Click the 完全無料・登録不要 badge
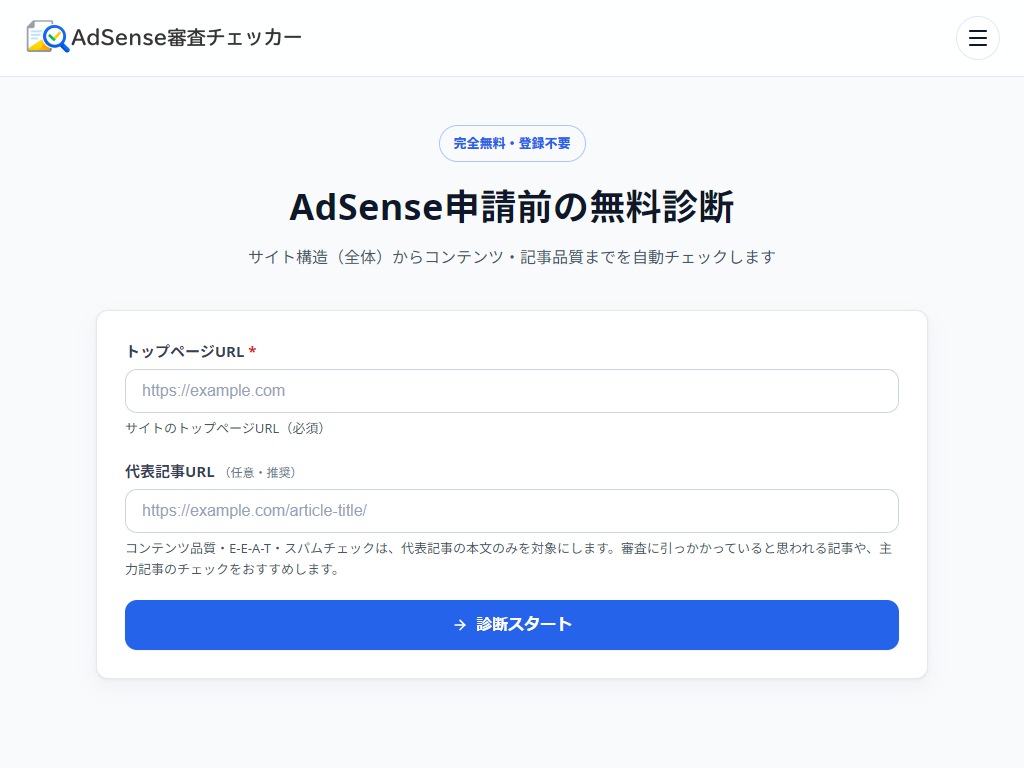Image resolution: width=1024 pixels, height=768 pixels. [x=512, y=144]
